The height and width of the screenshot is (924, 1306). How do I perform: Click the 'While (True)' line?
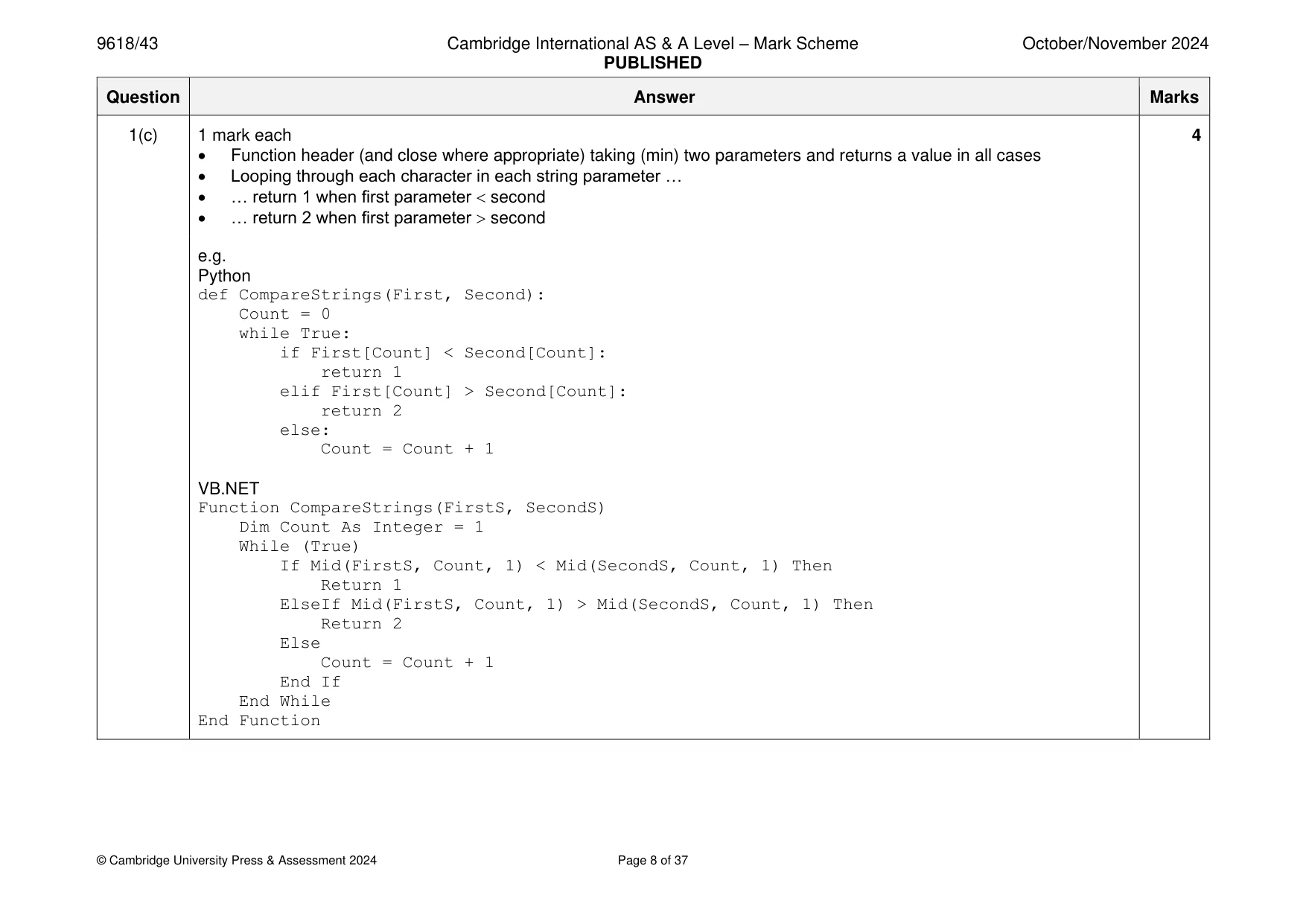point(299,547)
